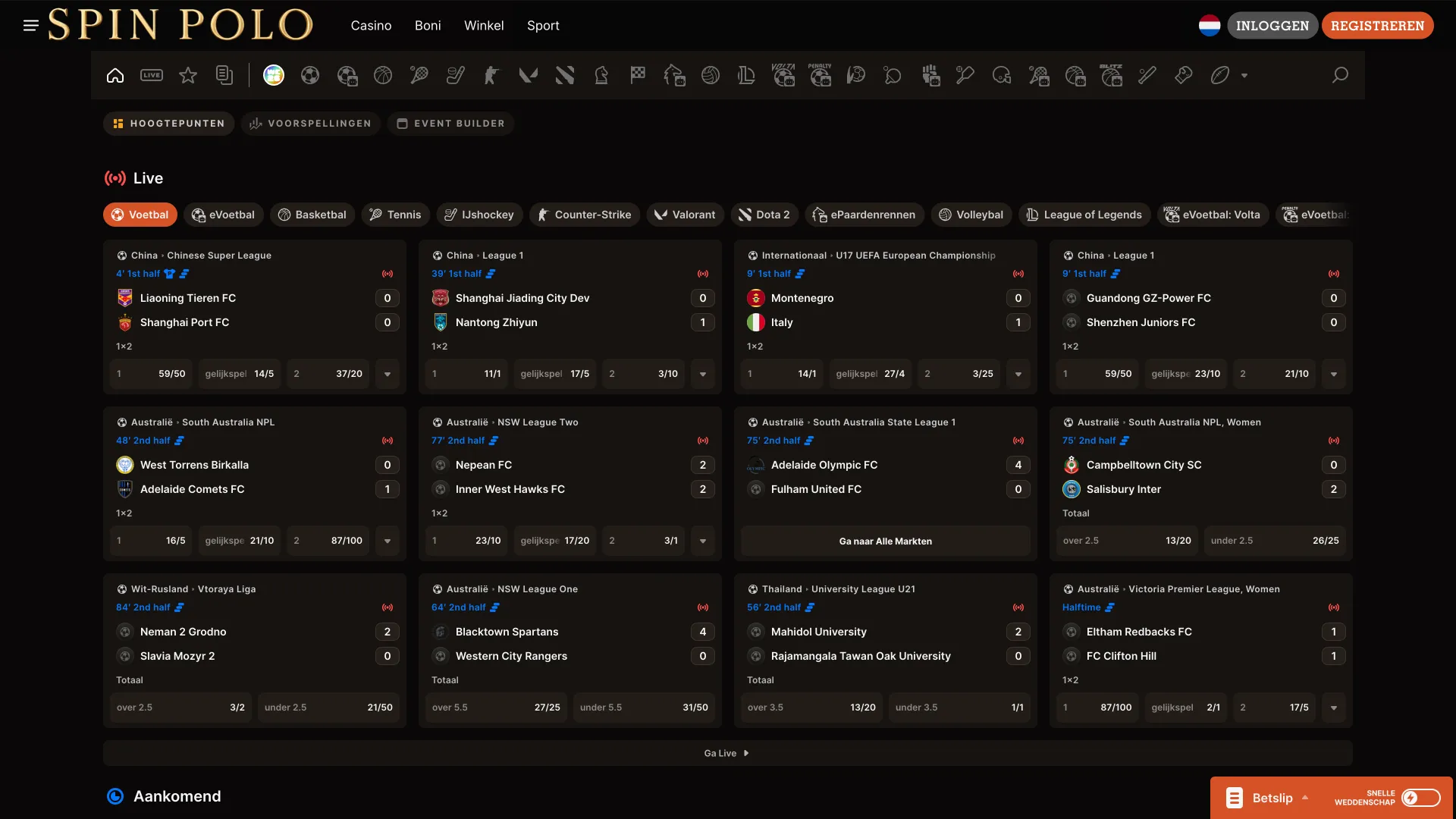Click the INLOGGEN button
This screenshot has height=819, width=1456.
(1272, 26)
